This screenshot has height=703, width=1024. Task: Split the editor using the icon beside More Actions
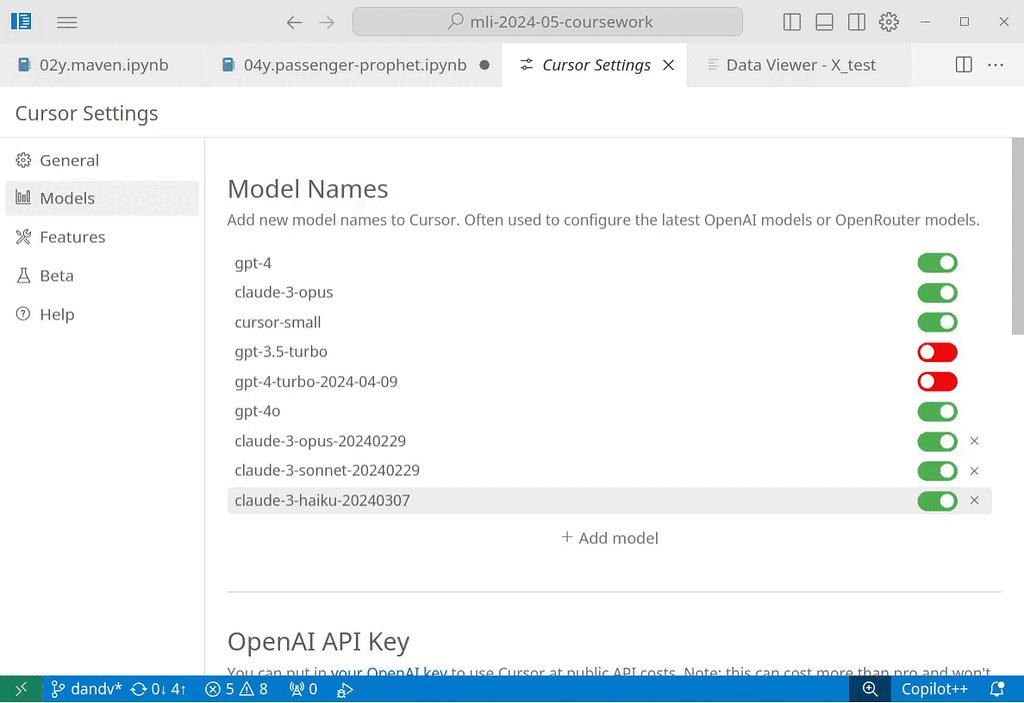[962, 64]
